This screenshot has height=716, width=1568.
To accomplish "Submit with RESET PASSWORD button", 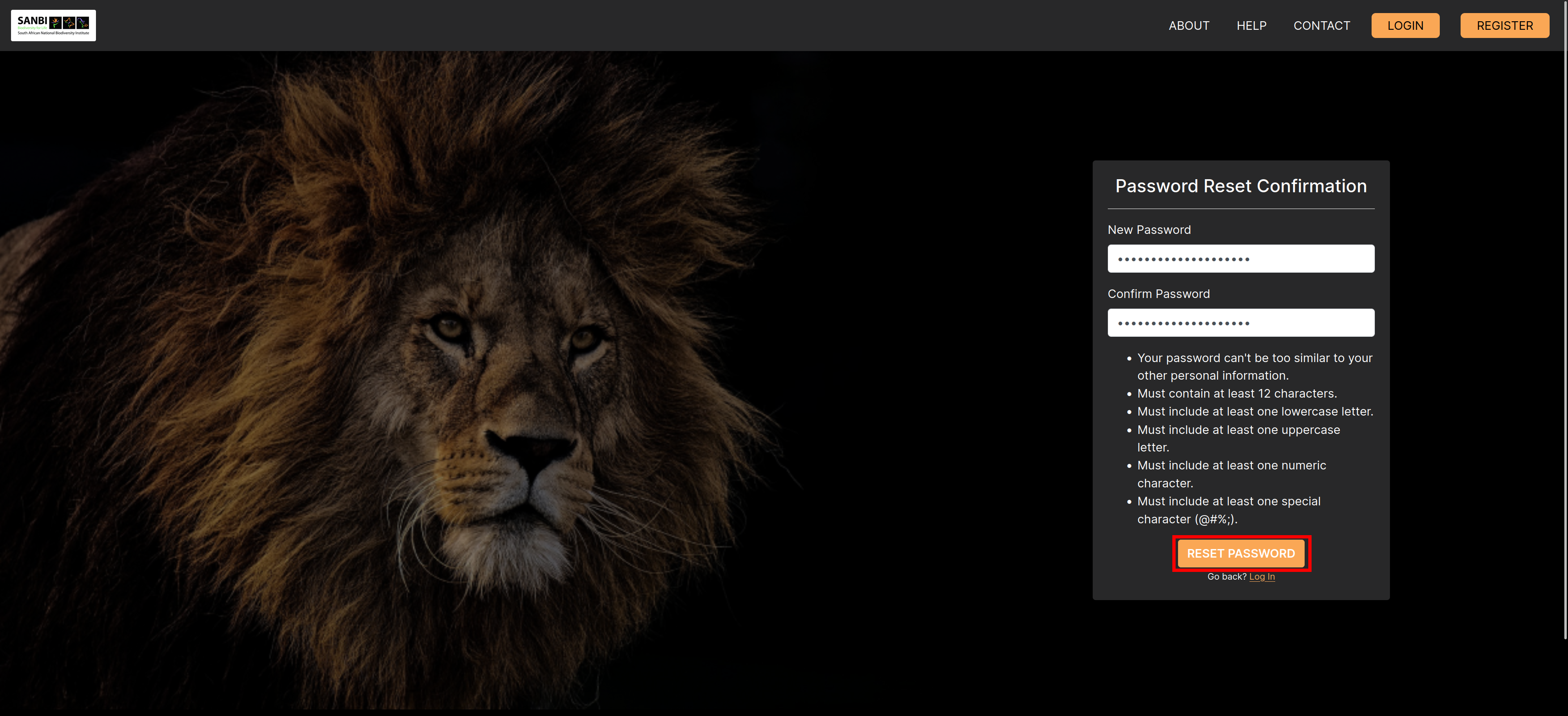I will click(x=1241, y=554).
